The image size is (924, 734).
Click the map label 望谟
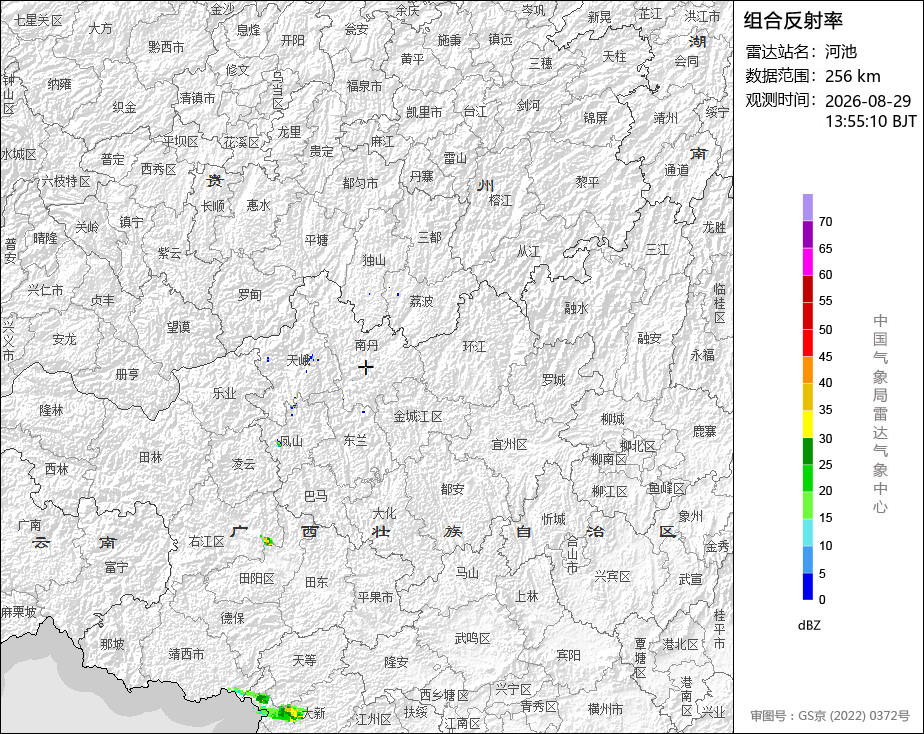(x=178, y=326)
